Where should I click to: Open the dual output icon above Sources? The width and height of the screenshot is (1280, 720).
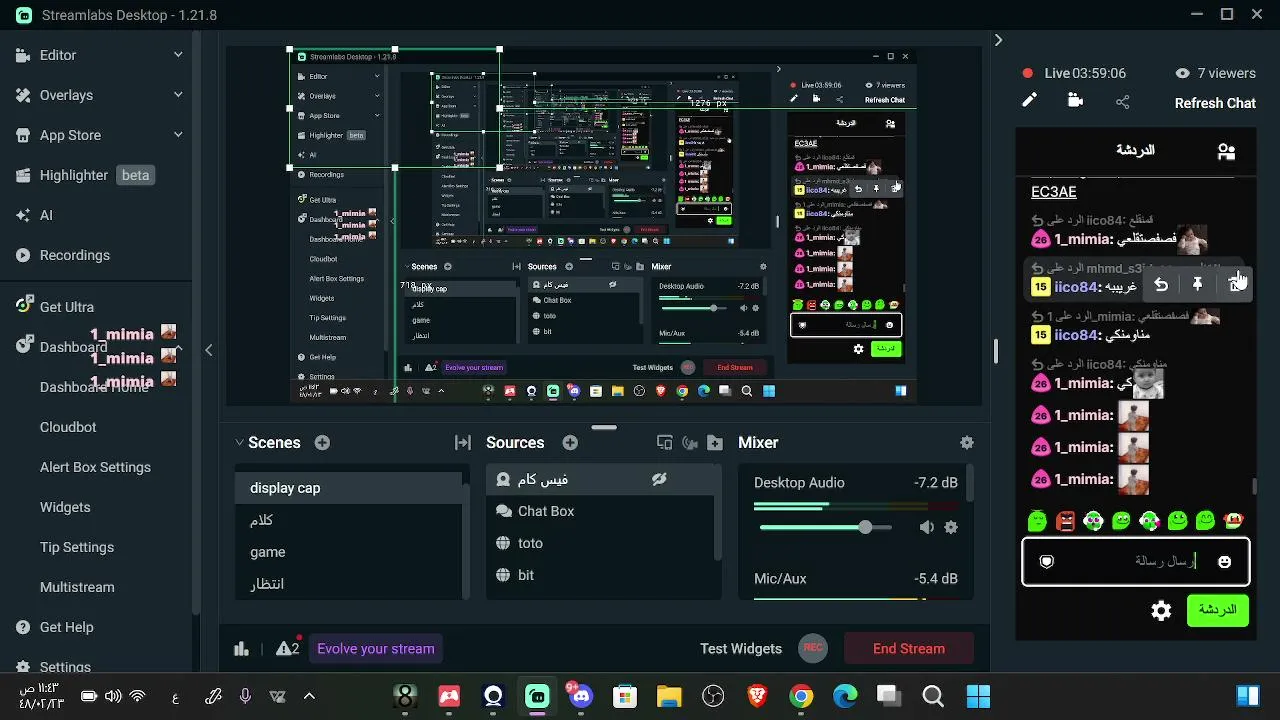665,443
